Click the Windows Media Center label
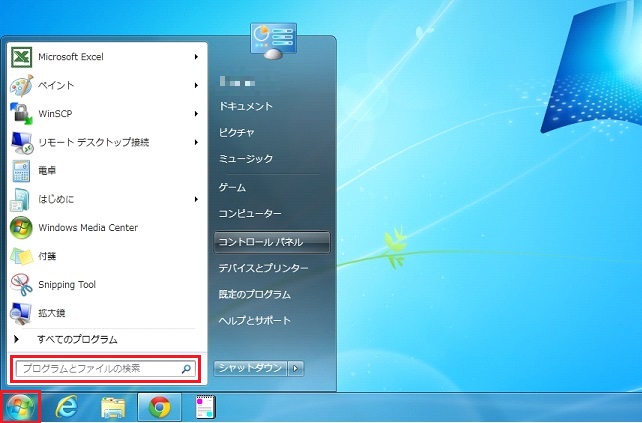Screen dimensions: 642x423 click(88, 228)
